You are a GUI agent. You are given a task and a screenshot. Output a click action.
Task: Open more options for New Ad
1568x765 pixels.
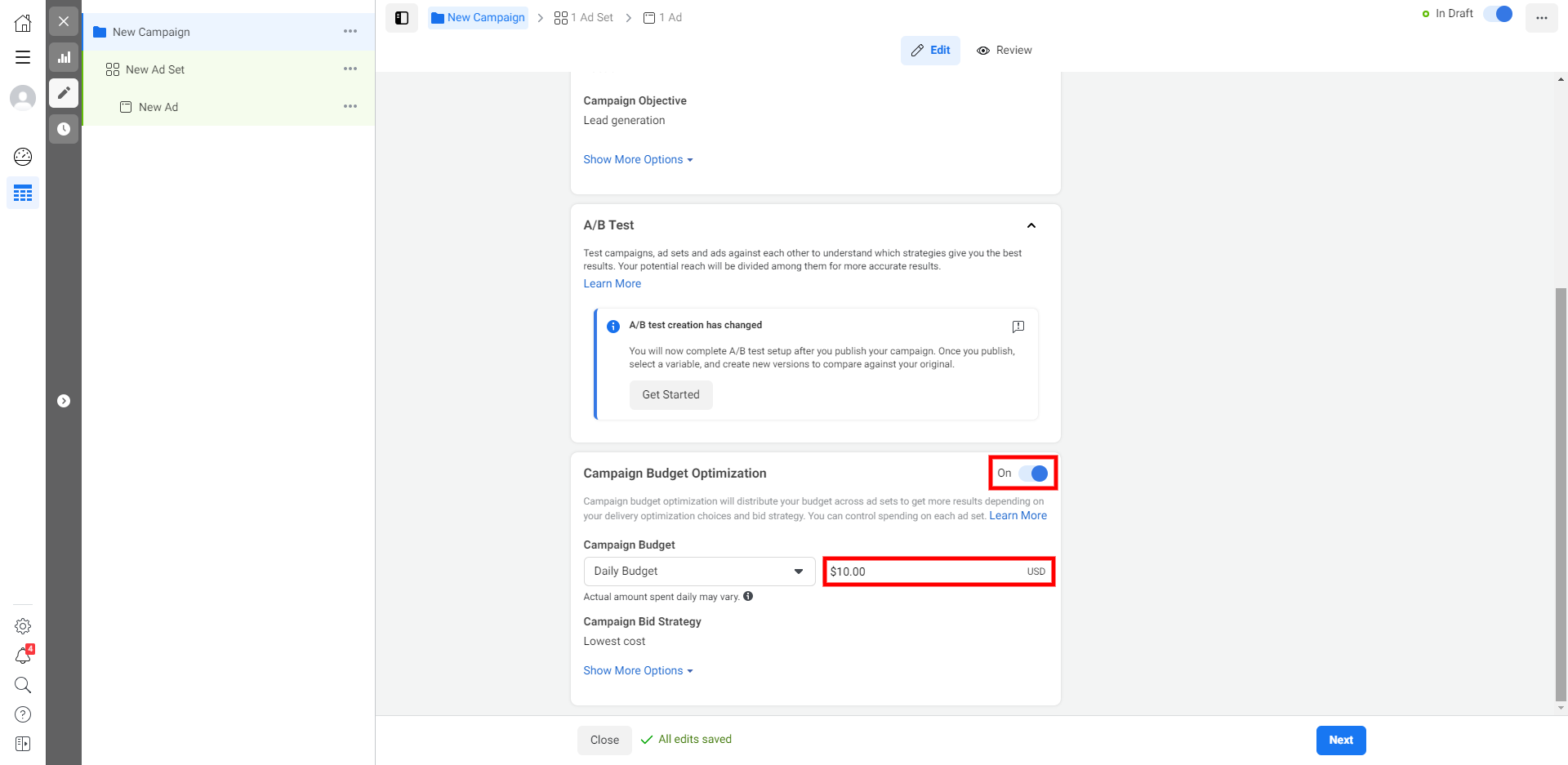coord(350,106)
